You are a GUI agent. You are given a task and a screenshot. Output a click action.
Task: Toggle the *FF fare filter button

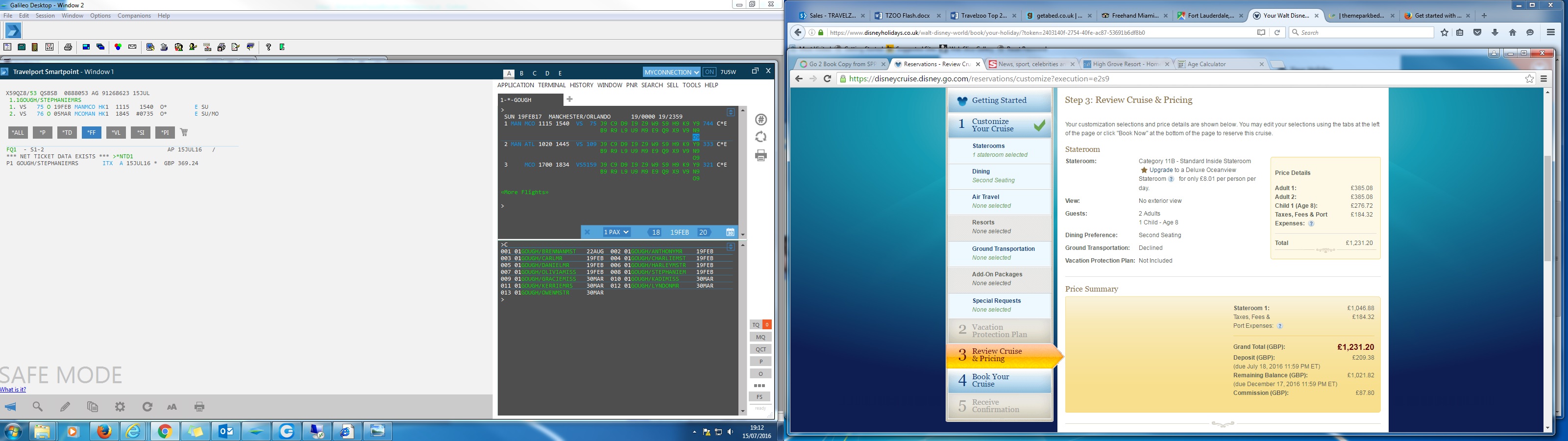(x=91, y=132)
